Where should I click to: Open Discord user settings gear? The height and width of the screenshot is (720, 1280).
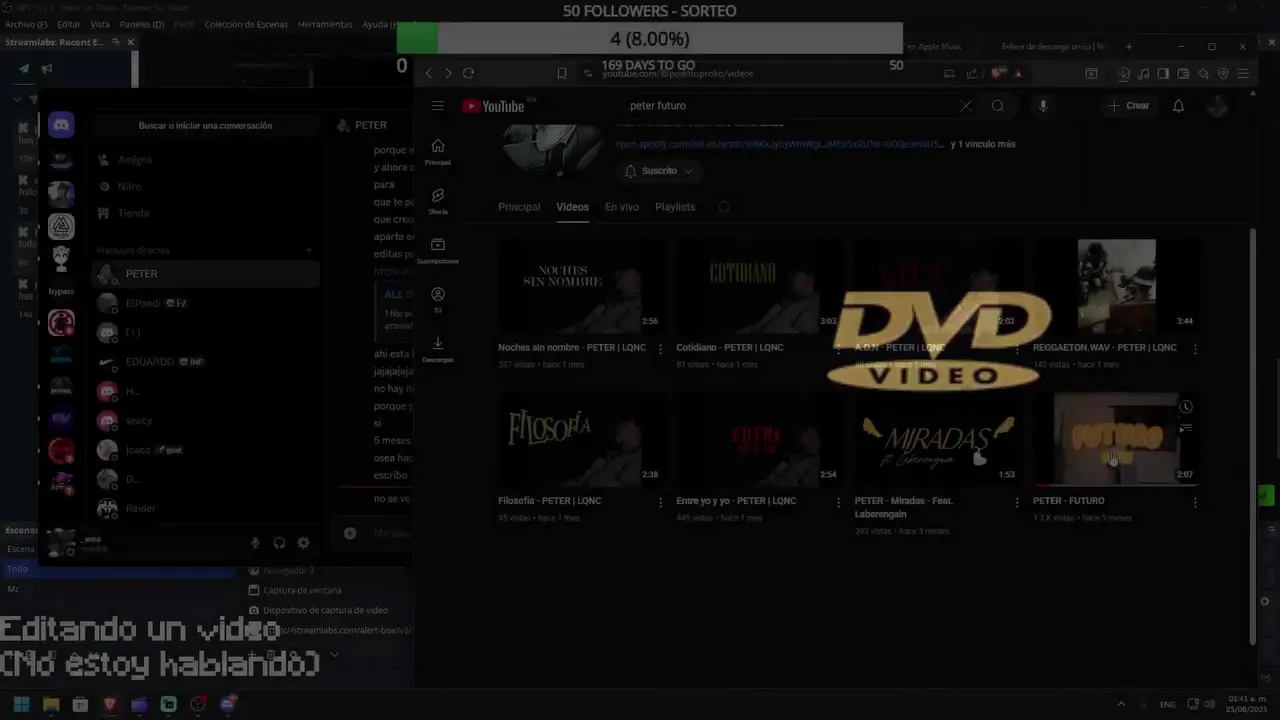[x=303, y=543]
